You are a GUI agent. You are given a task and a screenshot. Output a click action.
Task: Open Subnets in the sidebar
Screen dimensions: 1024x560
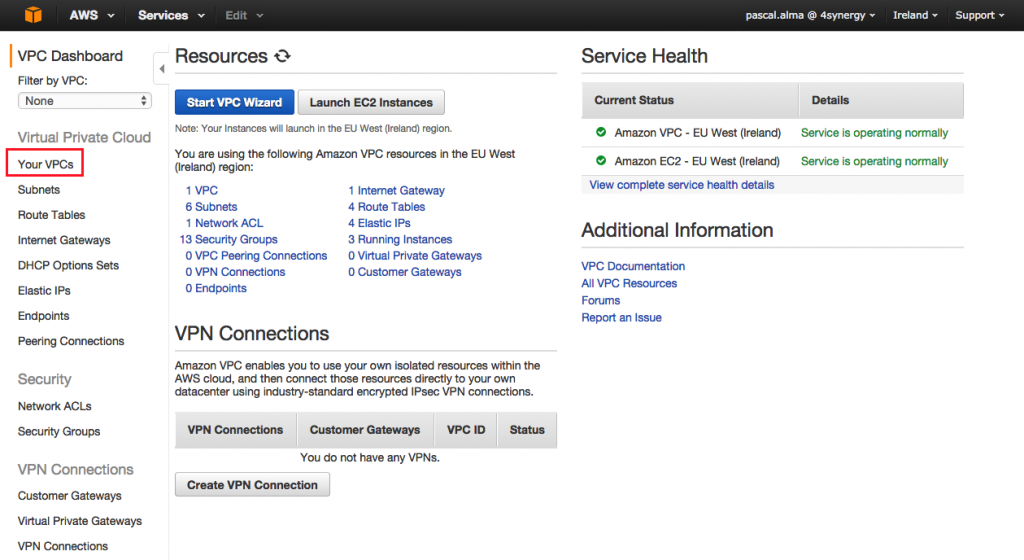[x=39, y=190]
